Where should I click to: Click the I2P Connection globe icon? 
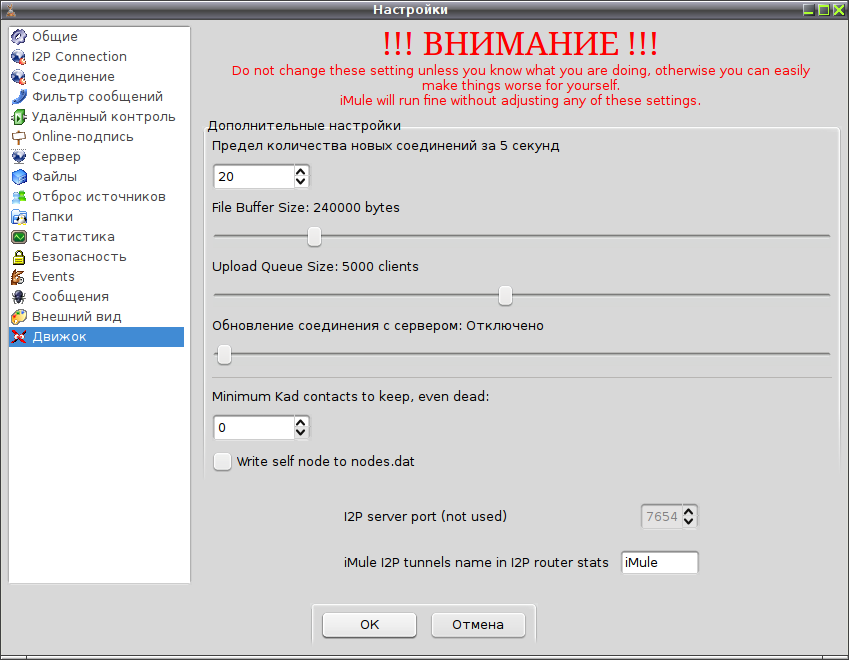click(x=18, y=56)
